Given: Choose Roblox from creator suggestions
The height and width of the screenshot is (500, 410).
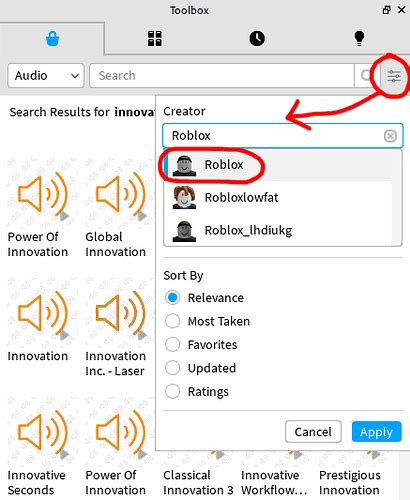Looking at the screenshot, I should (x=278, y=165).
